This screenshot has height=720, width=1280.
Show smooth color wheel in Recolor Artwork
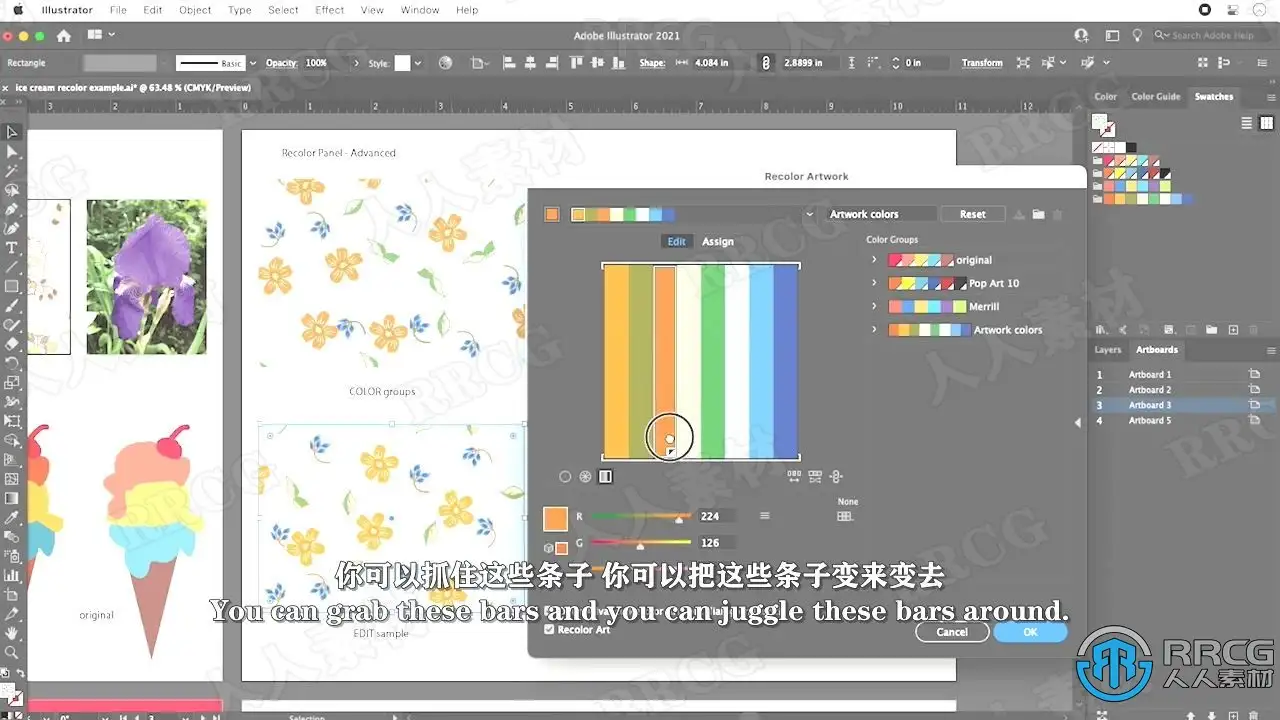tap(565, 477)
